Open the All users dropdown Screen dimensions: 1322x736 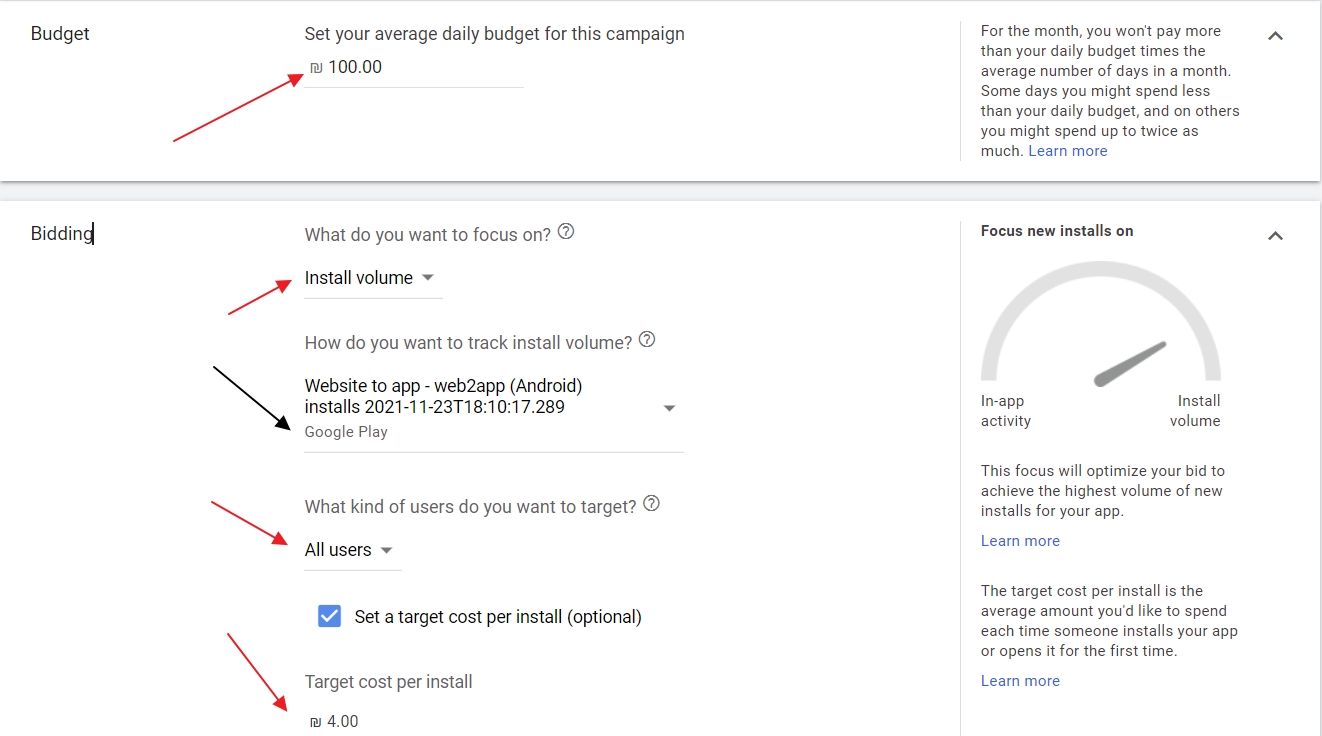click(x=350, y=550)
